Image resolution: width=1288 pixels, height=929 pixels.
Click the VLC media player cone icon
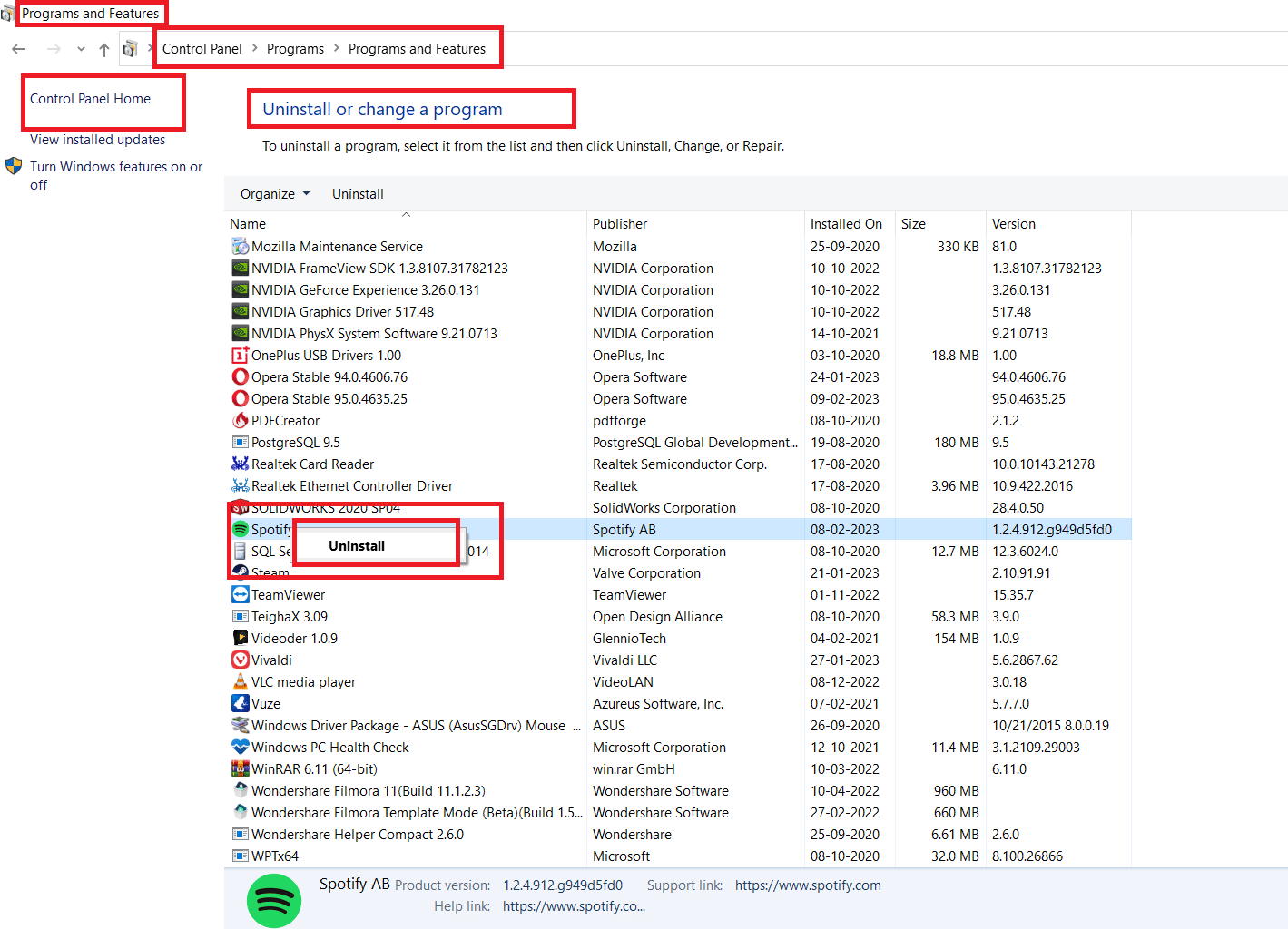pyautogui.click(x=241, y=682)
